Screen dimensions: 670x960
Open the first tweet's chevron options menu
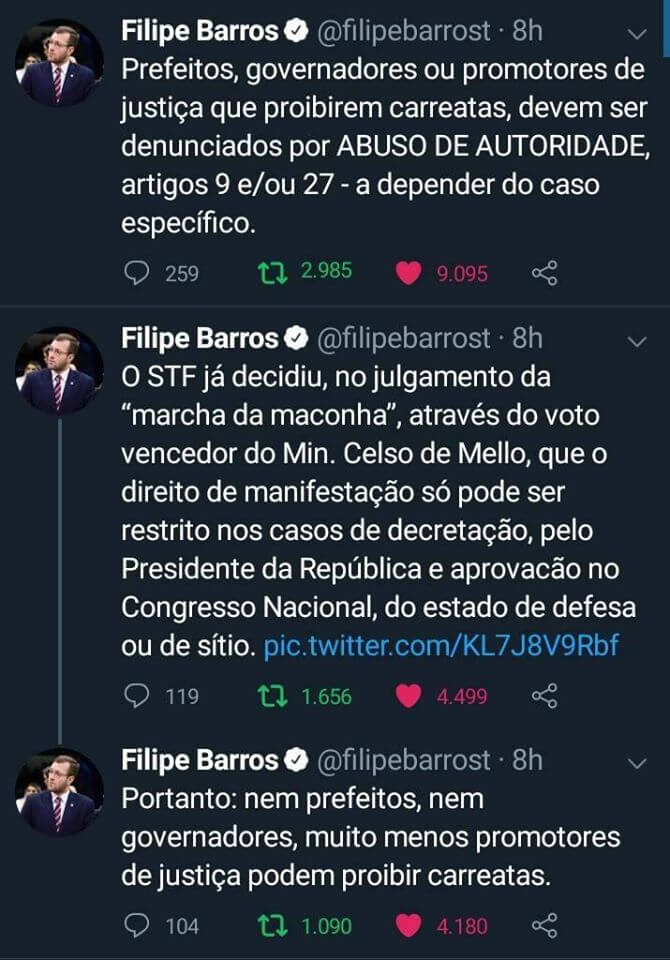[637, 34]
